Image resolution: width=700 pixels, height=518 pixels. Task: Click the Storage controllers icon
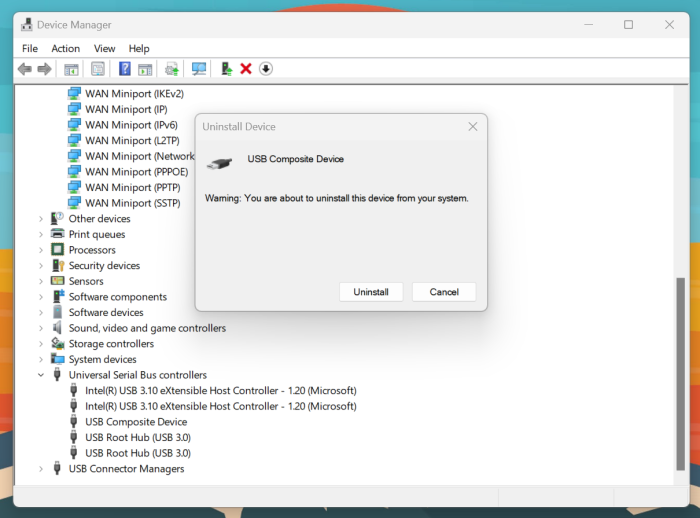58,343
